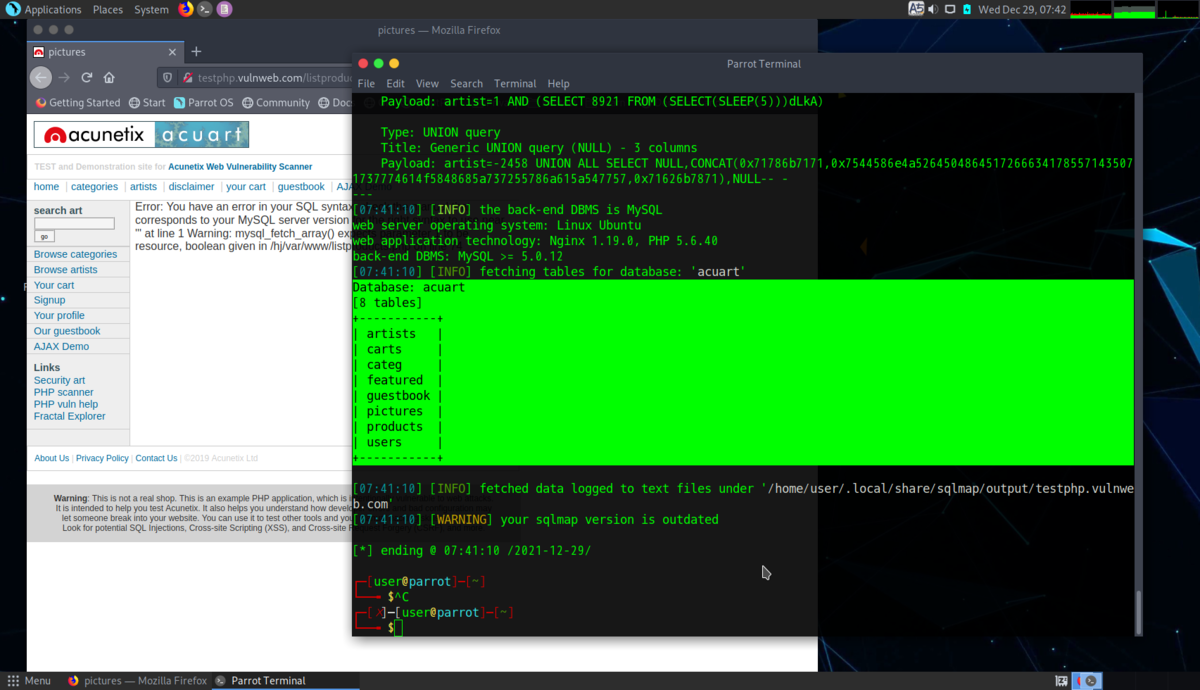Open terminal Help menu
Viewport: 1200px width, 690px height.
tap(558, 84)
